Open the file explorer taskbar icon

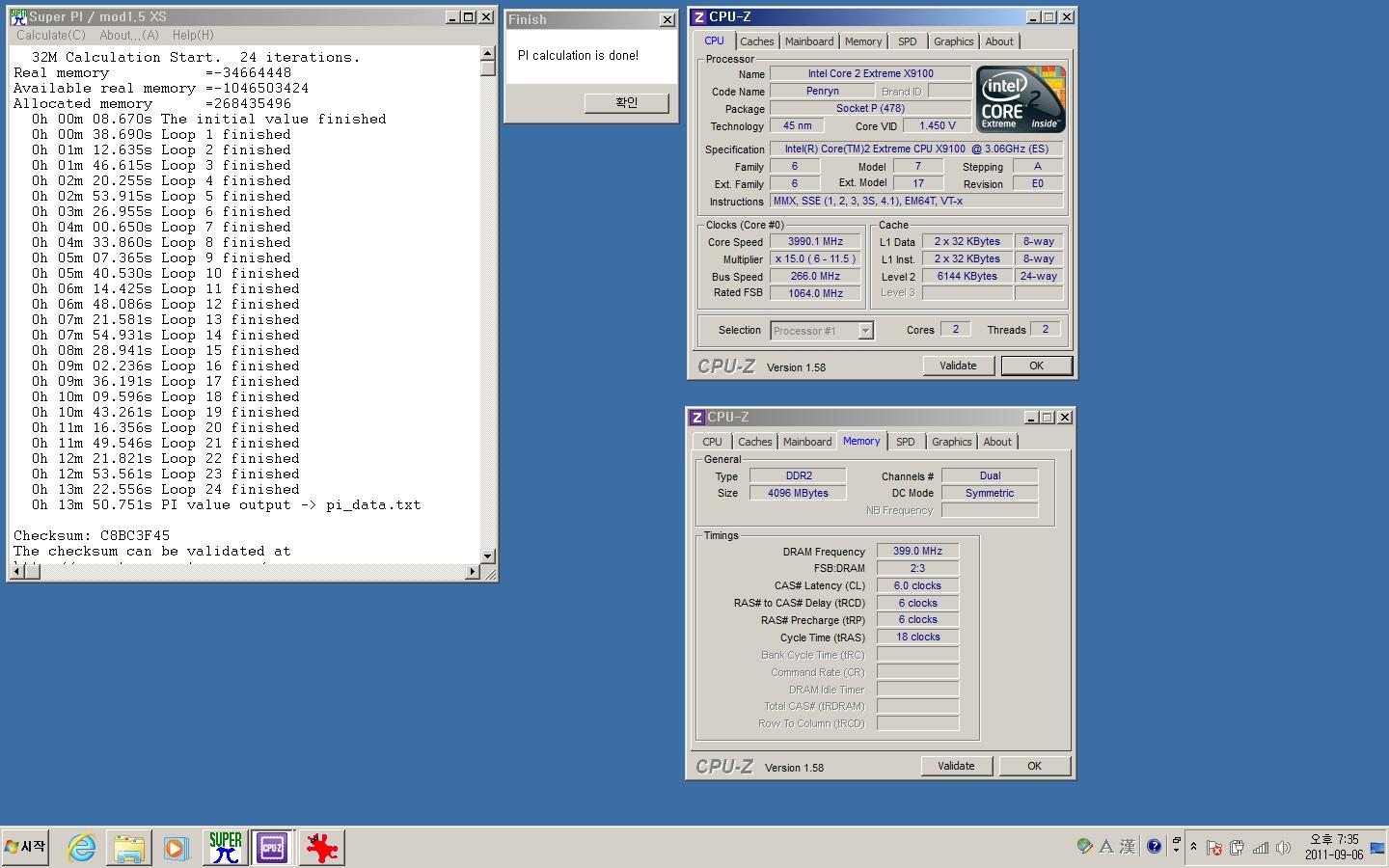[x=129, y=848]
